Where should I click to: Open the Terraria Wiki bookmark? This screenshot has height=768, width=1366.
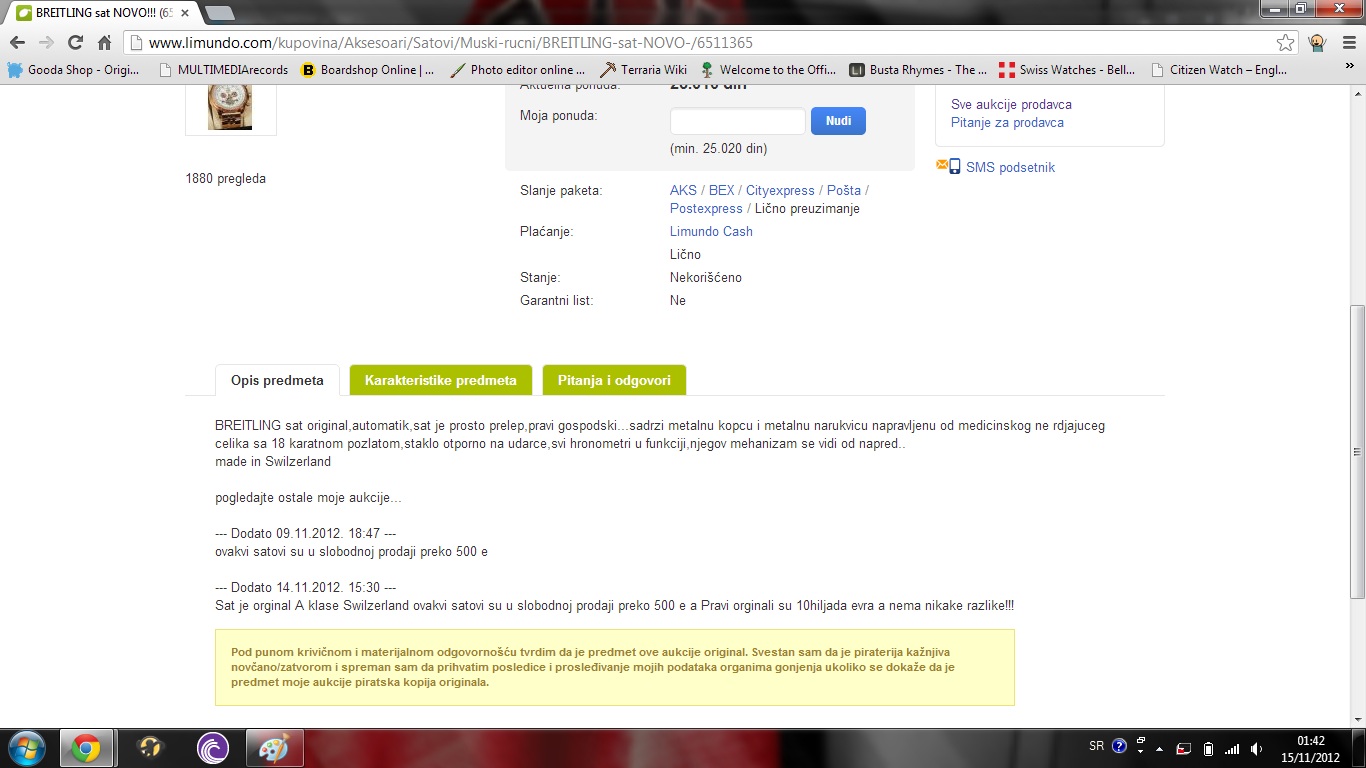coord(643,70)
